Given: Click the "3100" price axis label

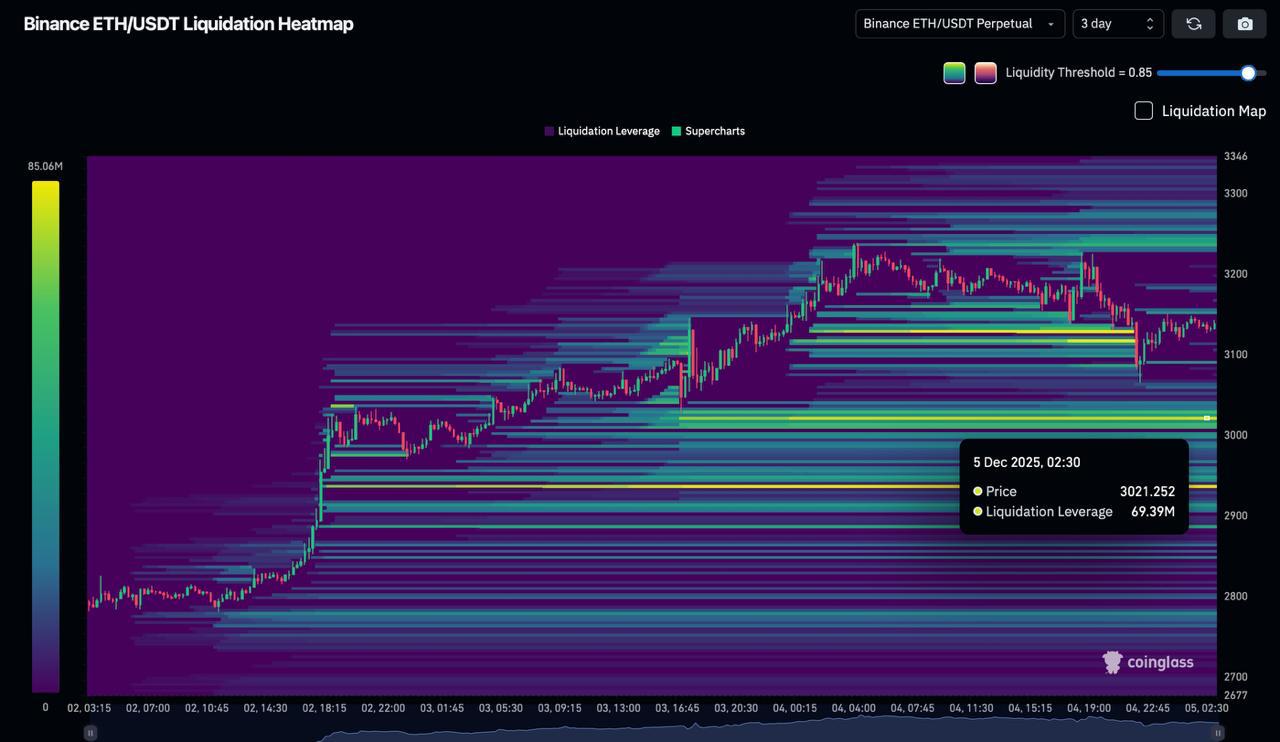Looking at the screenshot, I should [1236, 354].
